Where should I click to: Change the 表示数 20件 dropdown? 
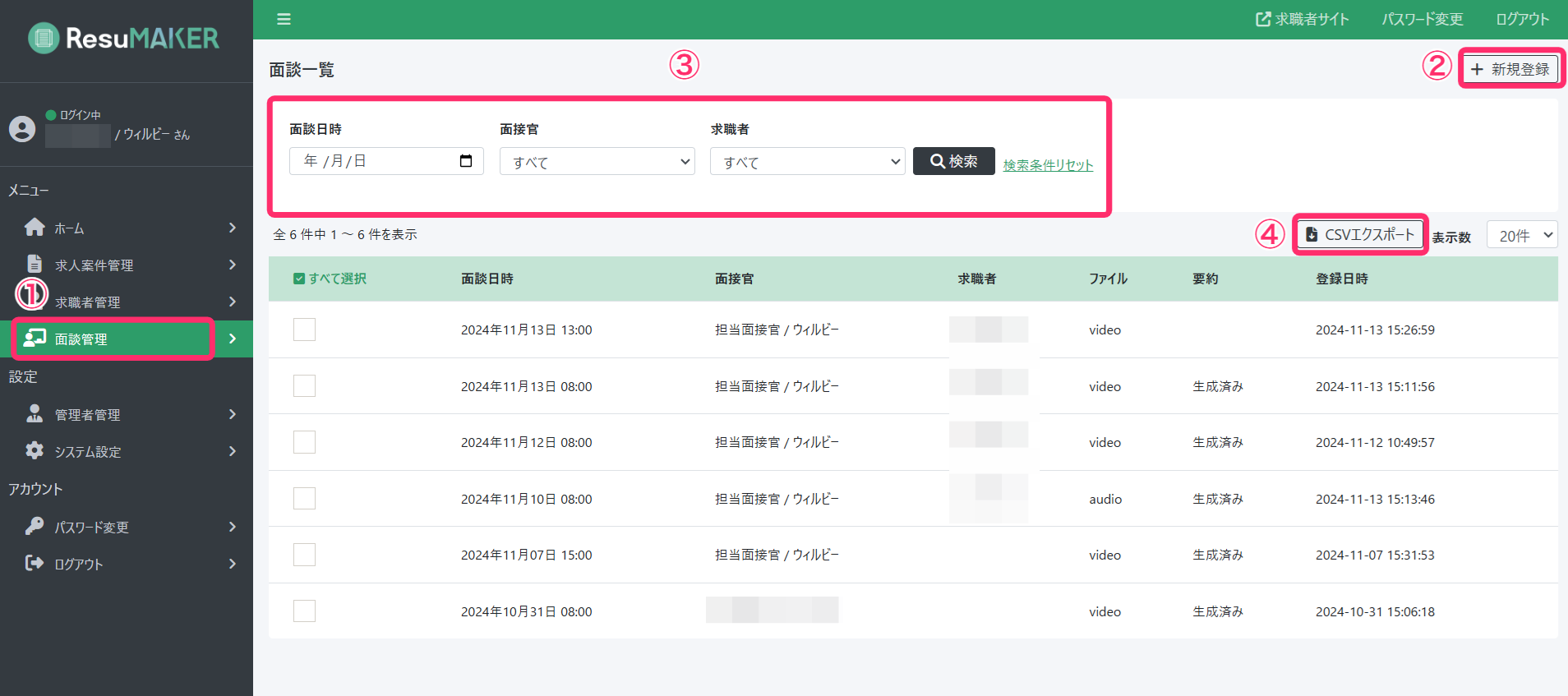(1522, 235)
